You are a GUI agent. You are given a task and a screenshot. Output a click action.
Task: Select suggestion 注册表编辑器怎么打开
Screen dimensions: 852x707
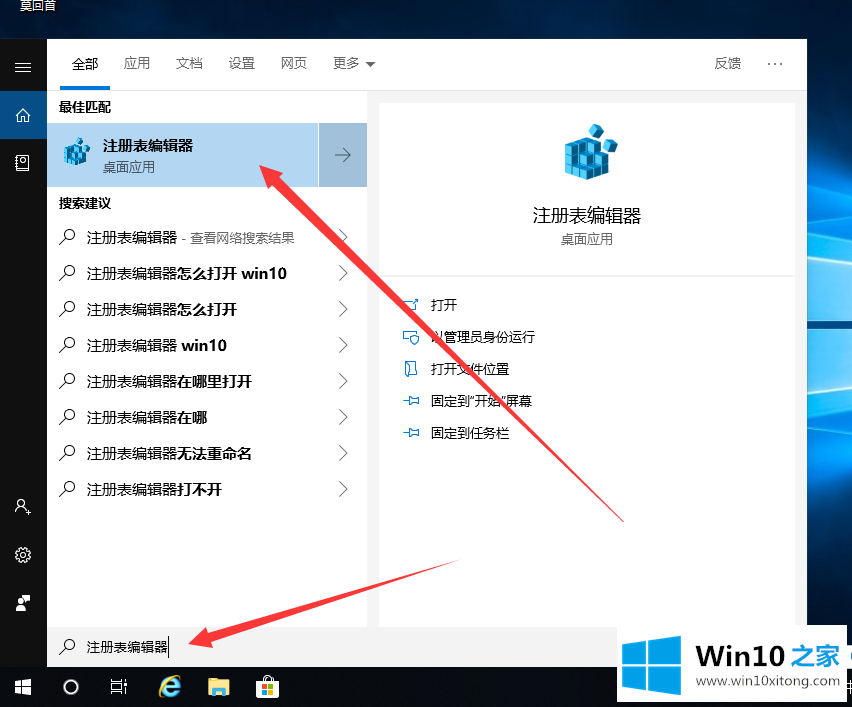[161, 309]
